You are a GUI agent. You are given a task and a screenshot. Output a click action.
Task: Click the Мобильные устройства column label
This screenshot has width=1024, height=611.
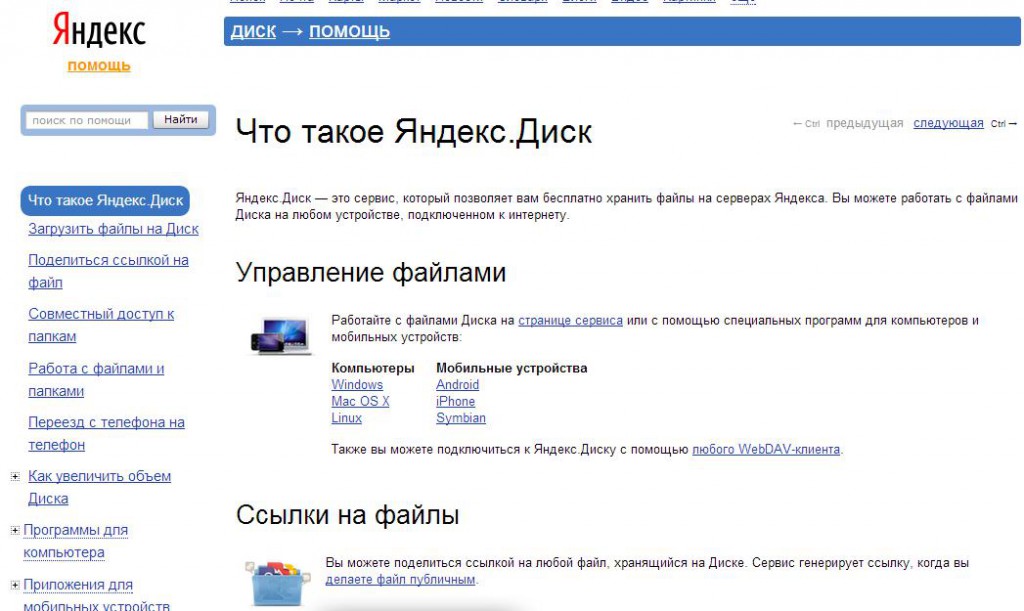tap(512, 368)
